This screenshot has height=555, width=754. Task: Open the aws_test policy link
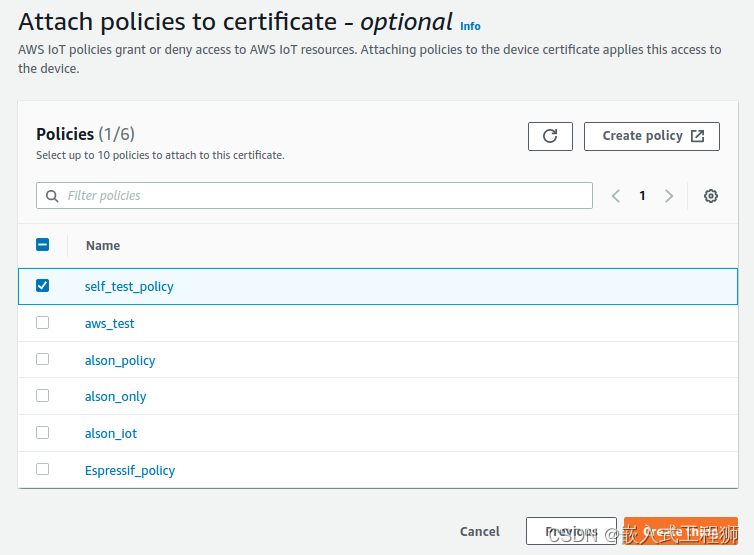[109, 324]
